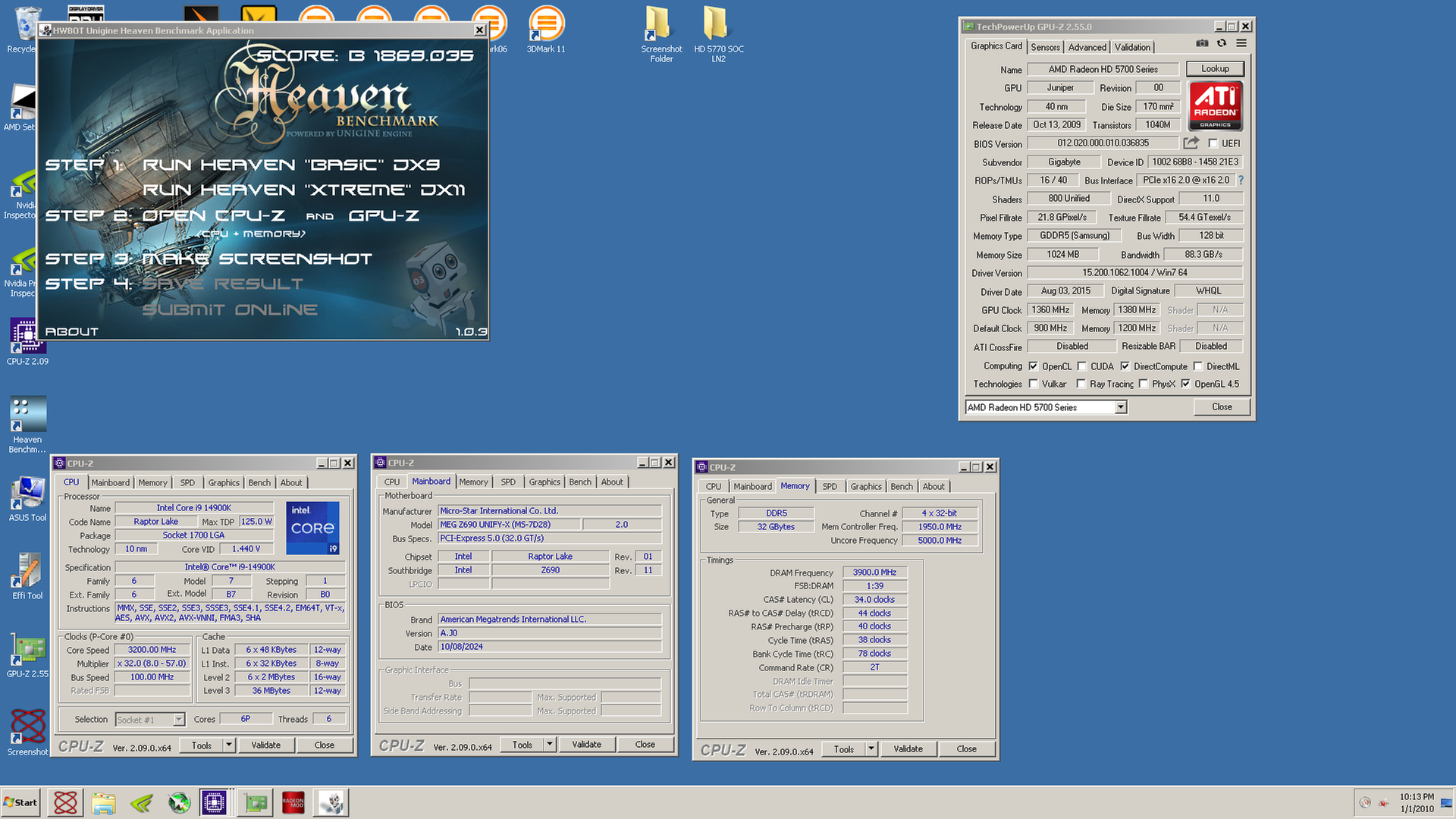
Task: Click the Intel Core i9 logo in CPU-Z
Action: pos(312,528)
